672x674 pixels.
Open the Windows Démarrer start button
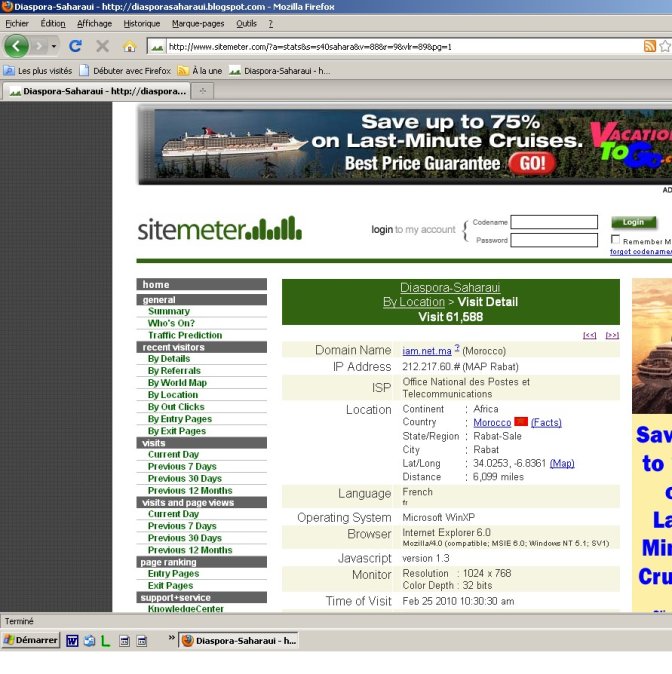(x=31, y=640)
